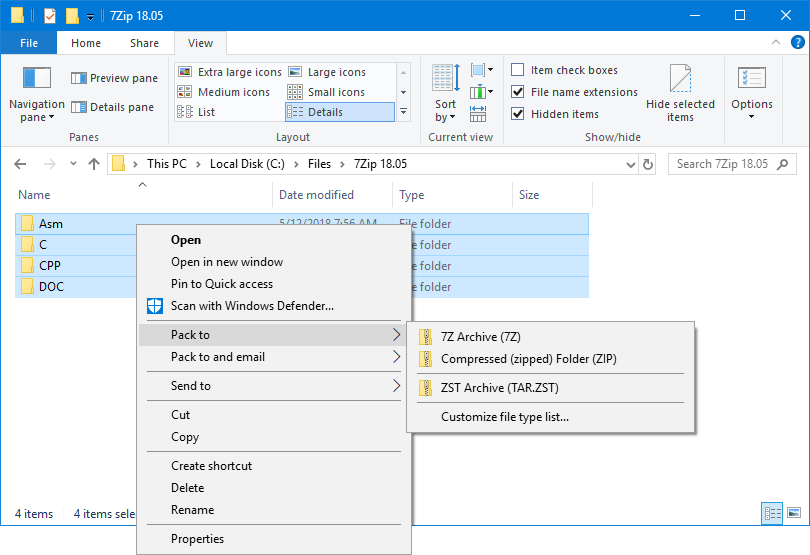Uncheck File name extensions
This screenshot has height=555, width=810.
click(x=517, y=92)
